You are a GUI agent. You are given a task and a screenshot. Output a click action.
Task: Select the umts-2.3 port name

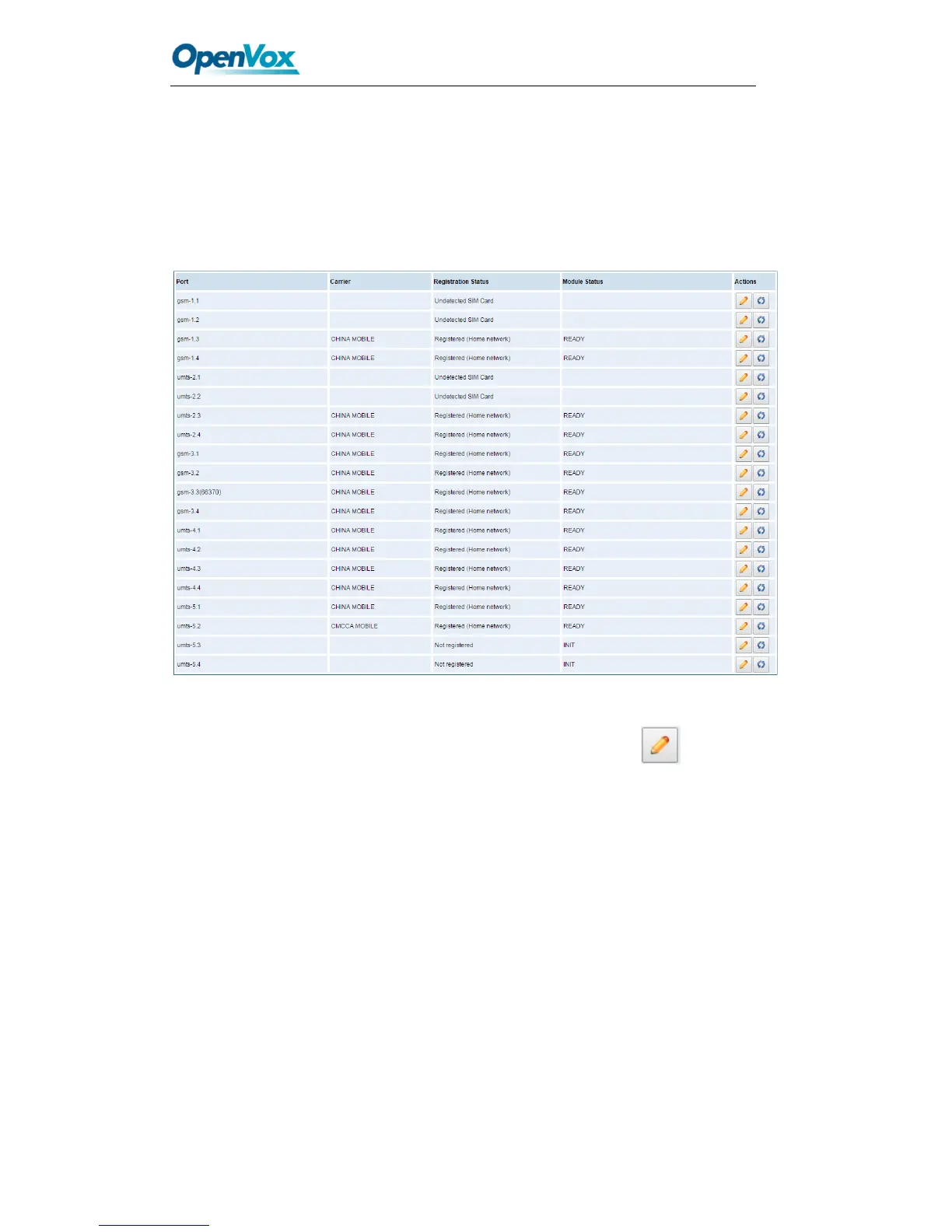point(189,415)
